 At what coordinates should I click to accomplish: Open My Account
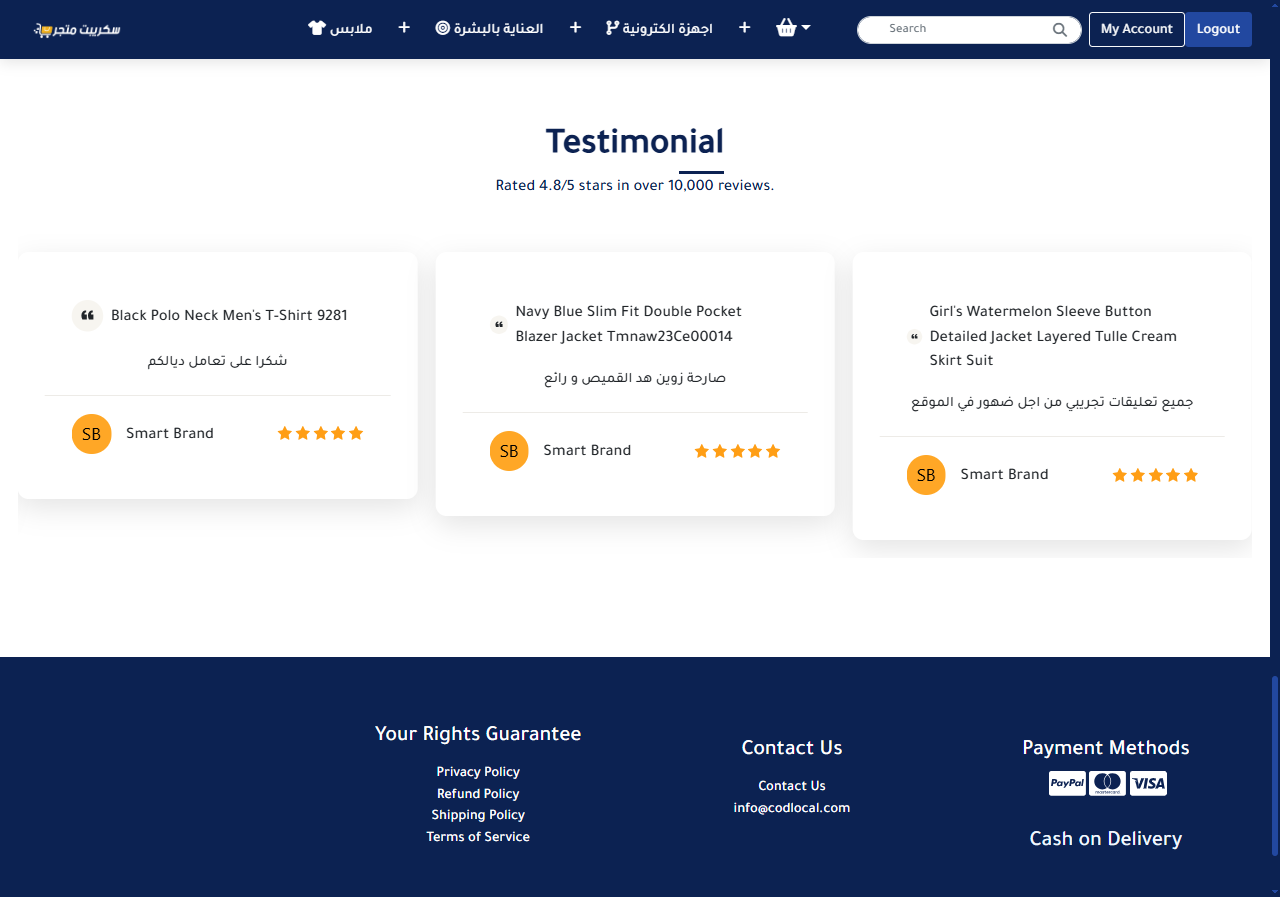1136,29
